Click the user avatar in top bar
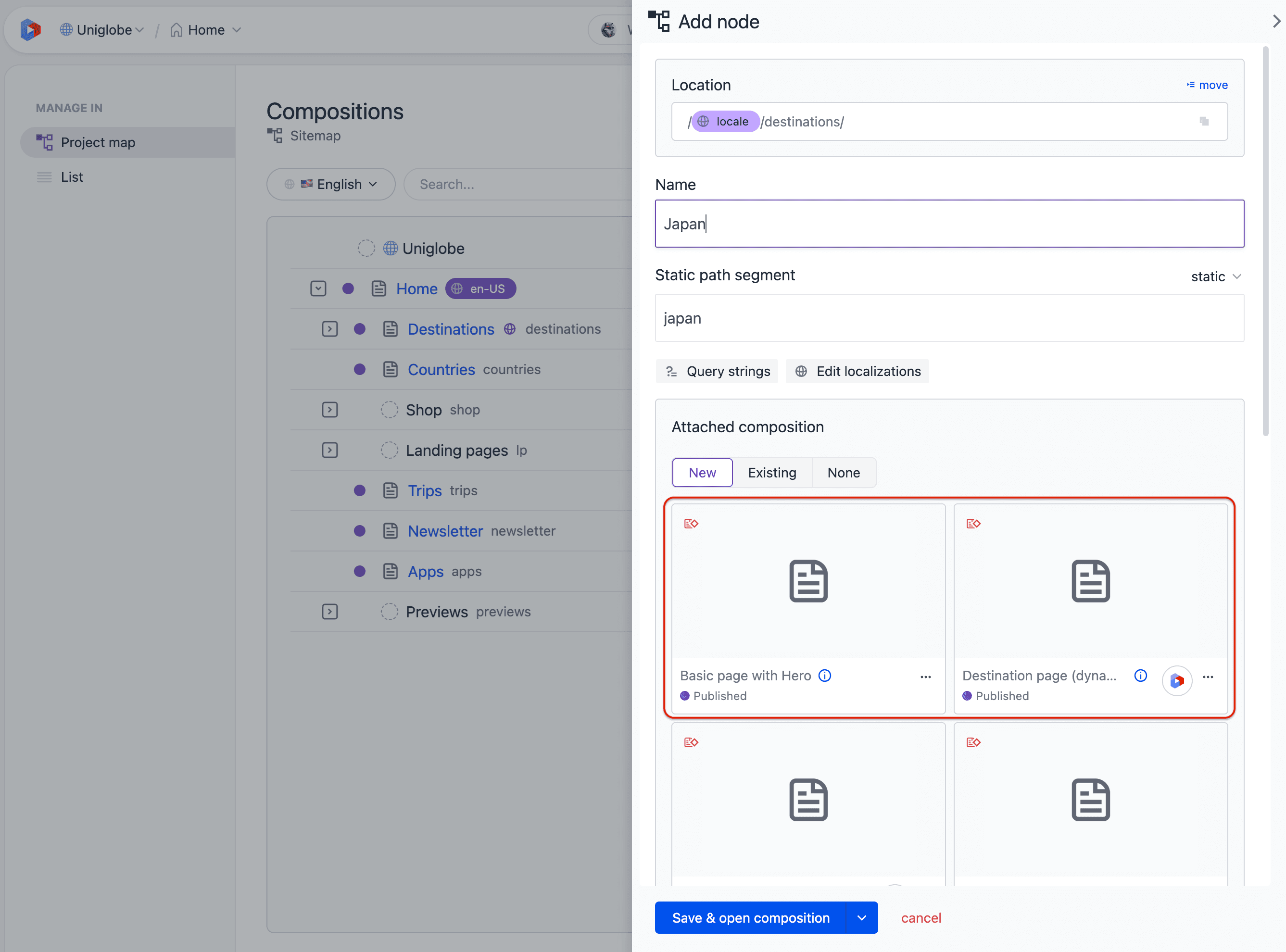Image resolution: width=1286 pixels, height=952 pixels. [x=609, y=29]
